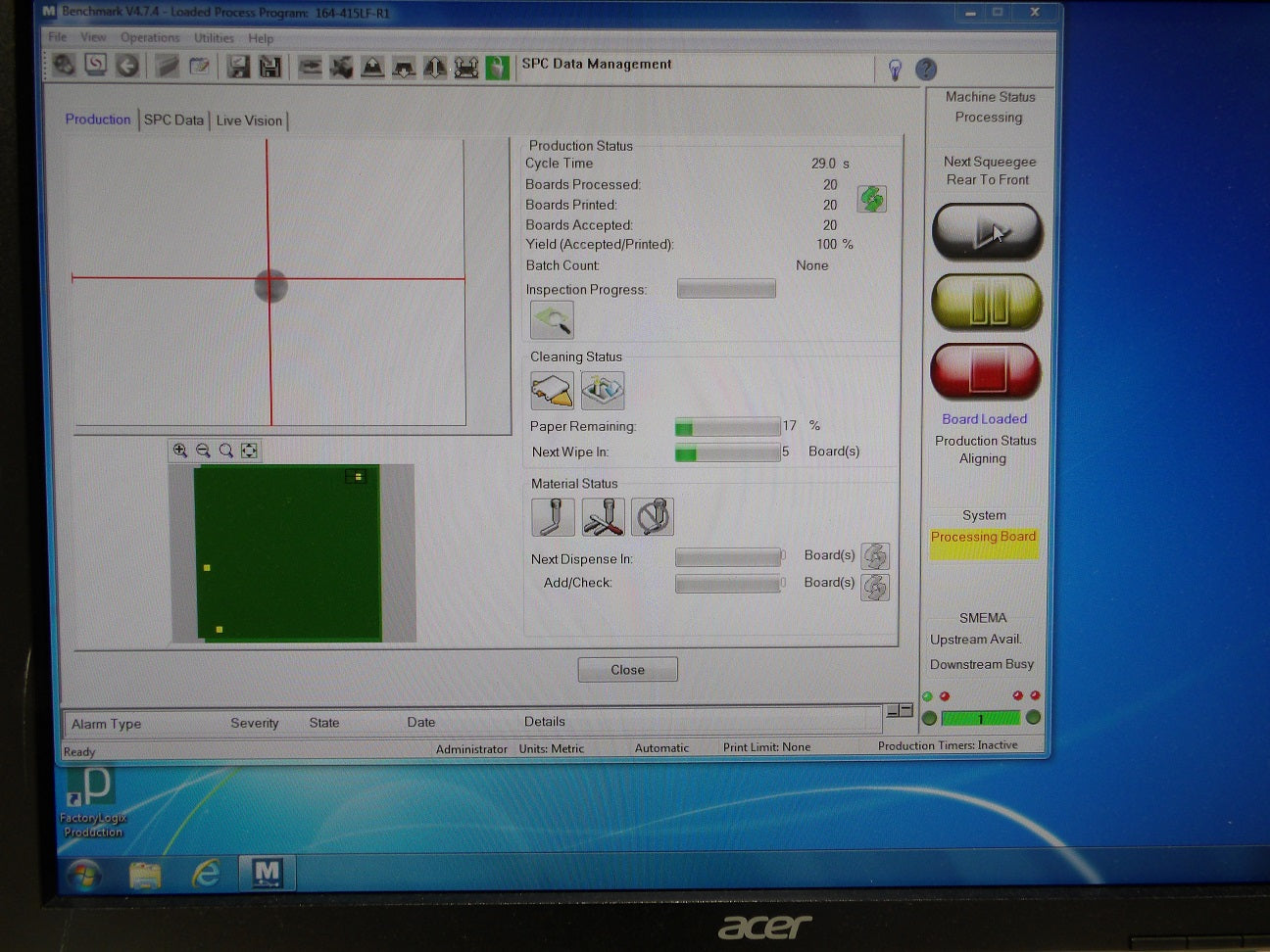The image size is (1270, 952).
Task: Click the dispense tube icon under Material Status
Action: [552, 516]
